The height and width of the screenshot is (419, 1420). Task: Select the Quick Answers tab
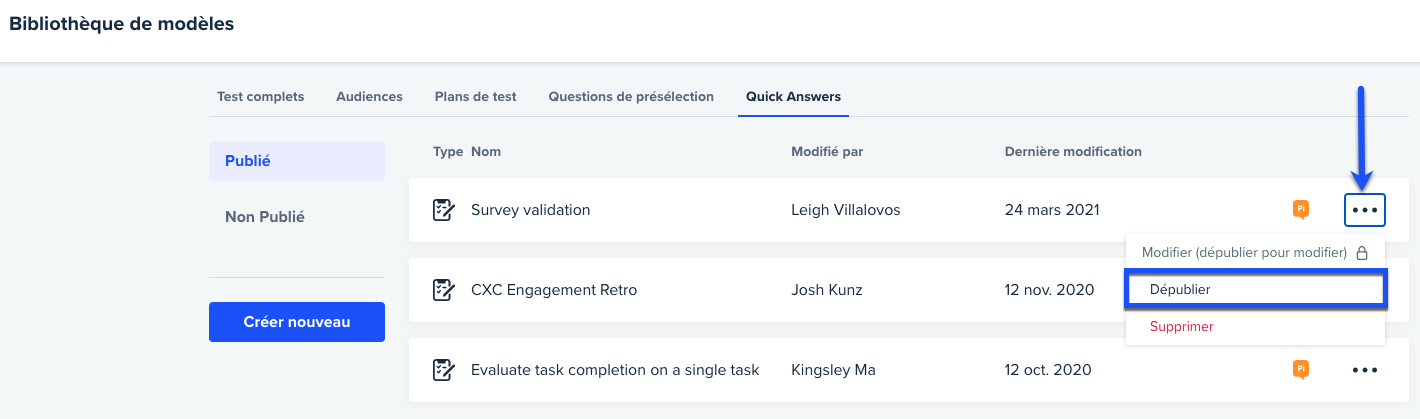tap(793, 97)
